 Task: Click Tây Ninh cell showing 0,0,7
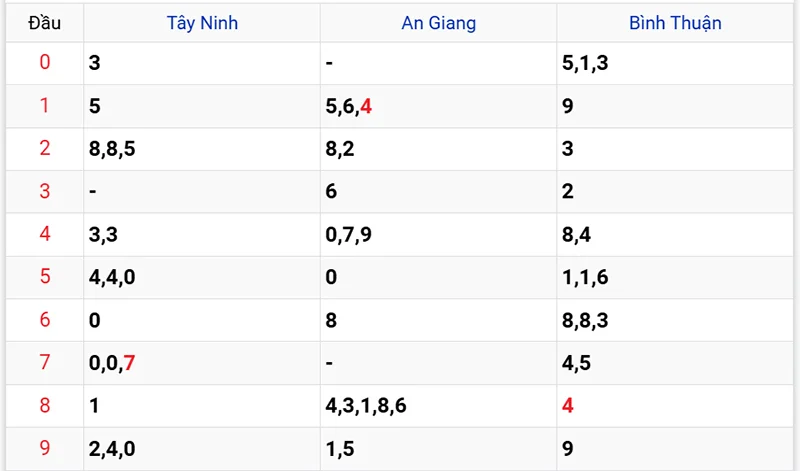point(112,363)
